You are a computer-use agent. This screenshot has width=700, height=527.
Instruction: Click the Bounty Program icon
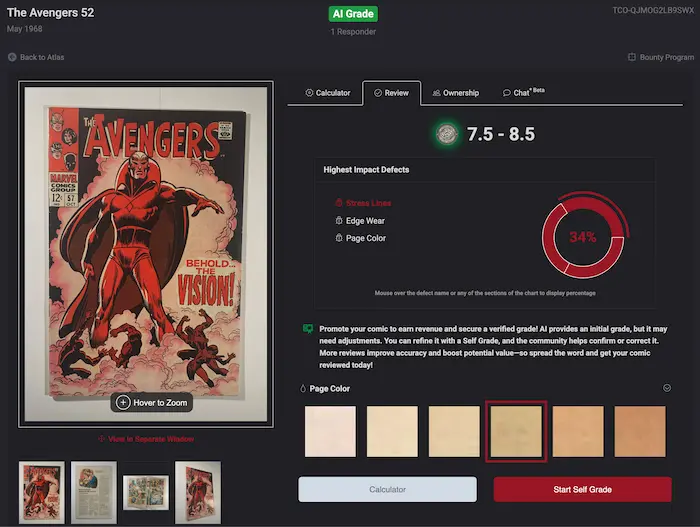[x=631, y=57]
